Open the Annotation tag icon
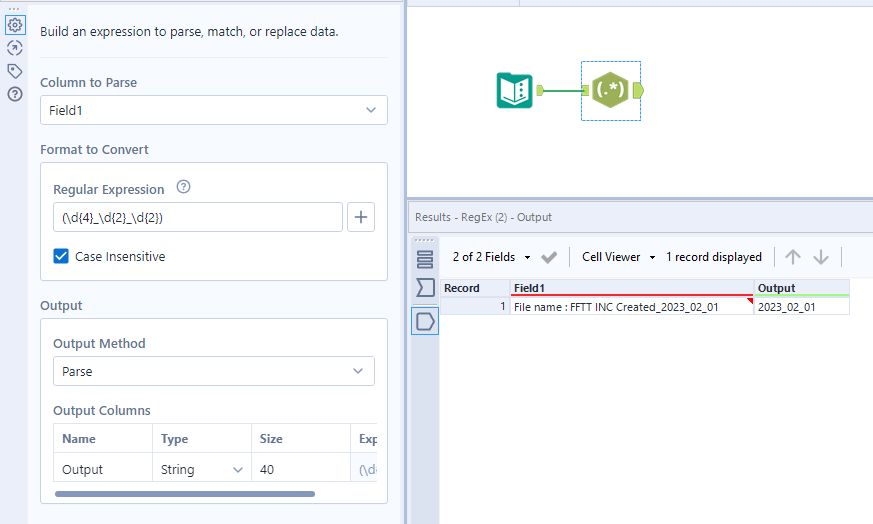The width and height of the screenshot is (873, 524). click(14, 71)
